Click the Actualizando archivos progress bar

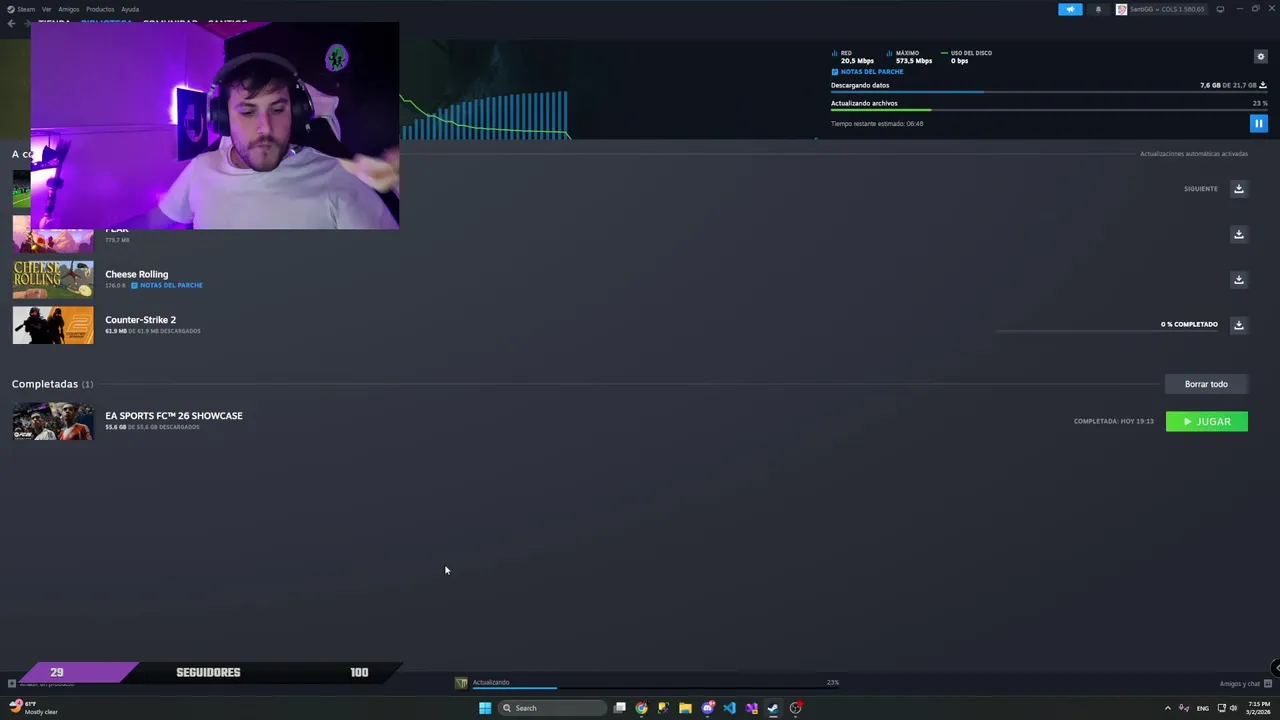click(x=1049, y=110)
